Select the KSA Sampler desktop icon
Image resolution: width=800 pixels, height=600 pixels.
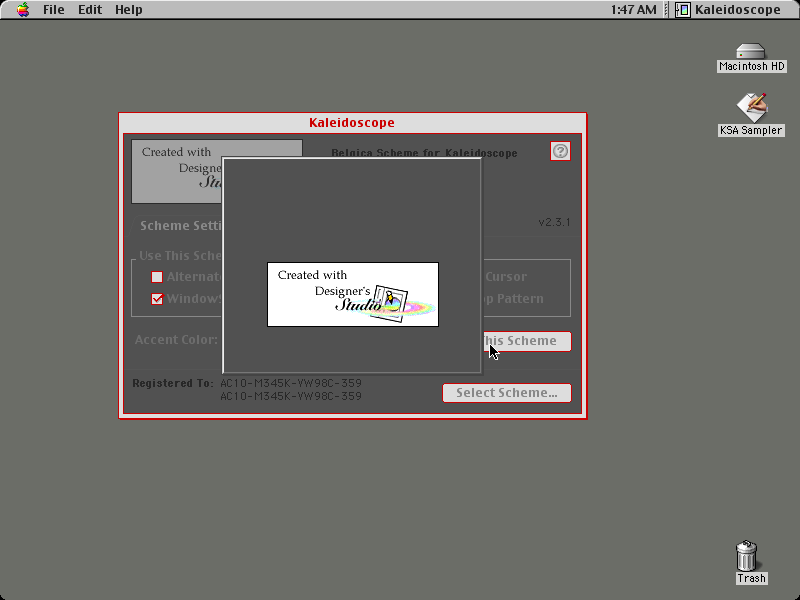pos(751,115)
